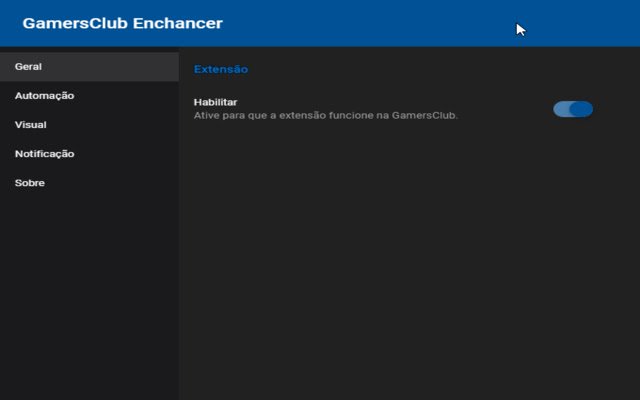Click the 'Ative para que a extensão funcione' description
Viewport: 640px width, 400px height.
pos(326,116)
